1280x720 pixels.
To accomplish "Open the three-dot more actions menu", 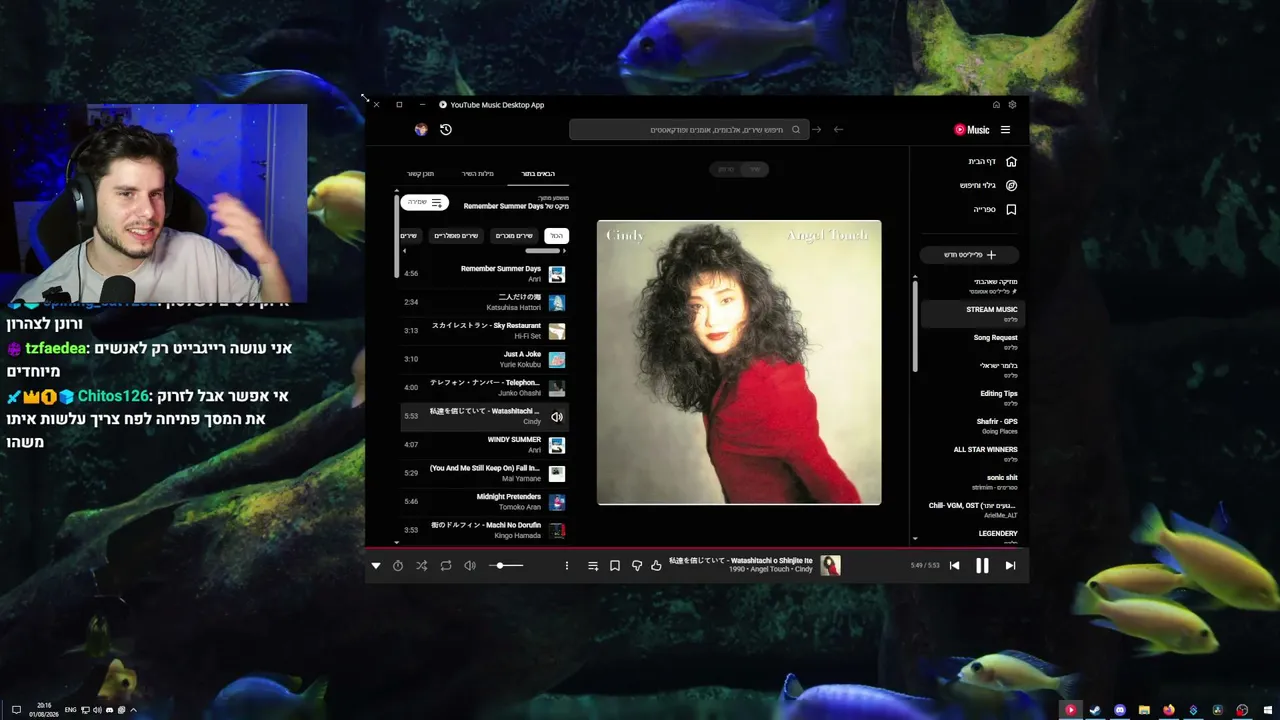I will (566, 565).
